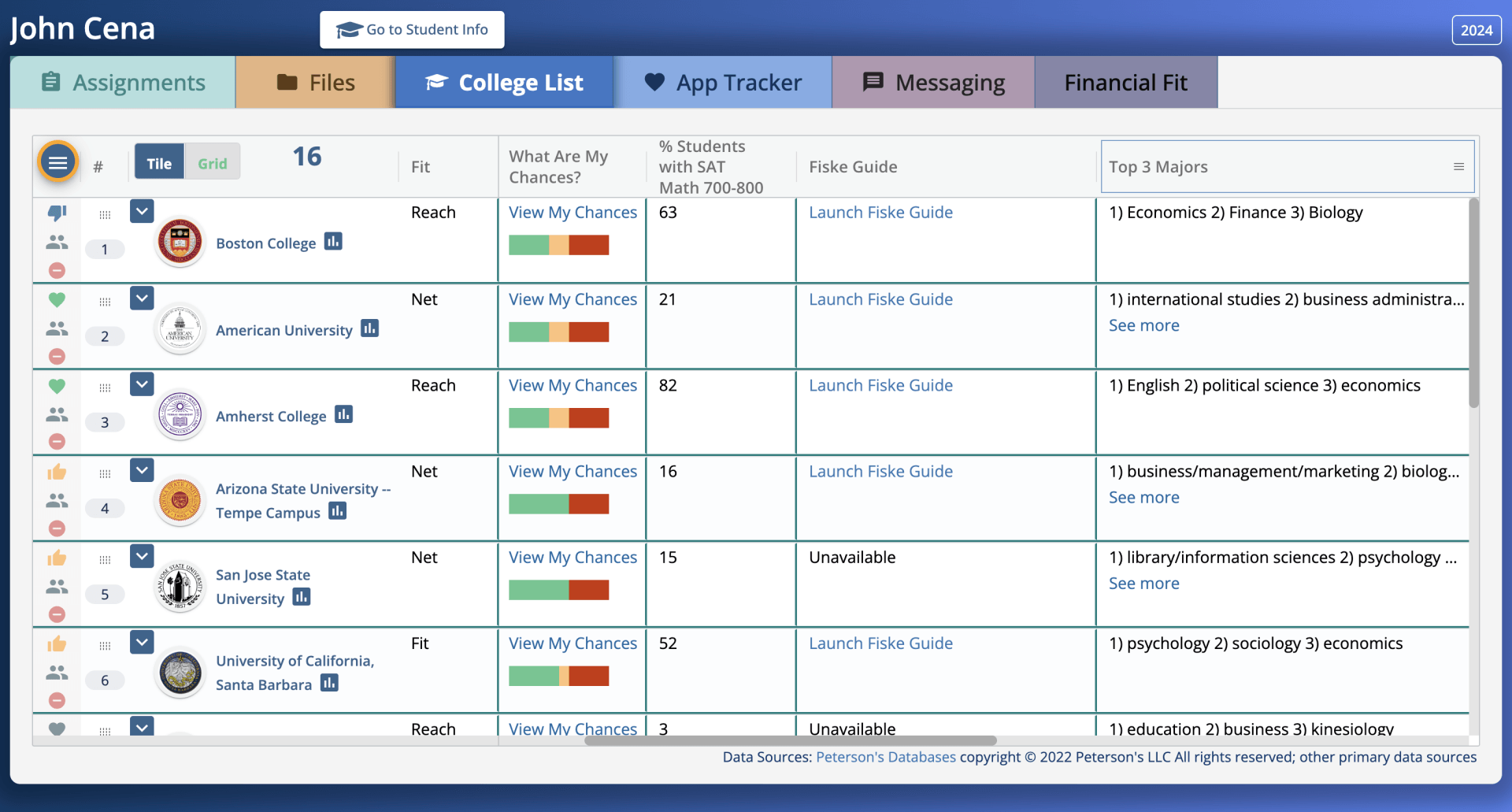Viewport: 1512px width, 812px height.
Task: Open the people icon for San Jose State
Action: point(57,586)
